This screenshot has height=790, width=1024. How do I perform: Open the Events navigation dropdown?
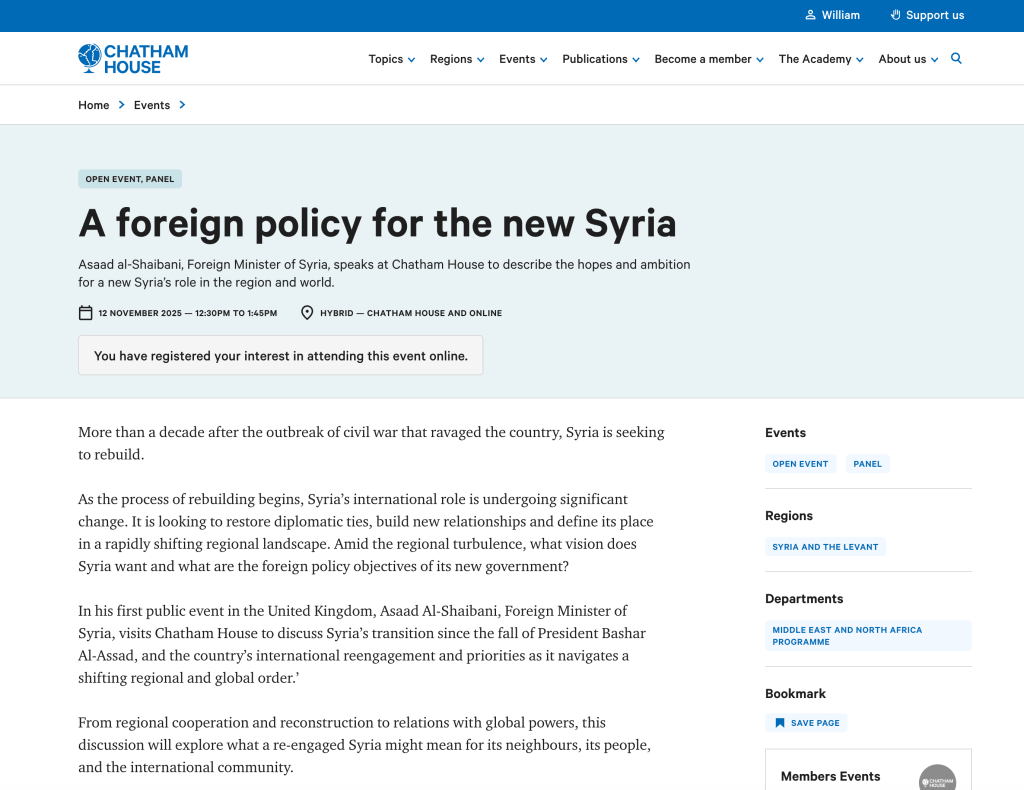coord(523,59)
